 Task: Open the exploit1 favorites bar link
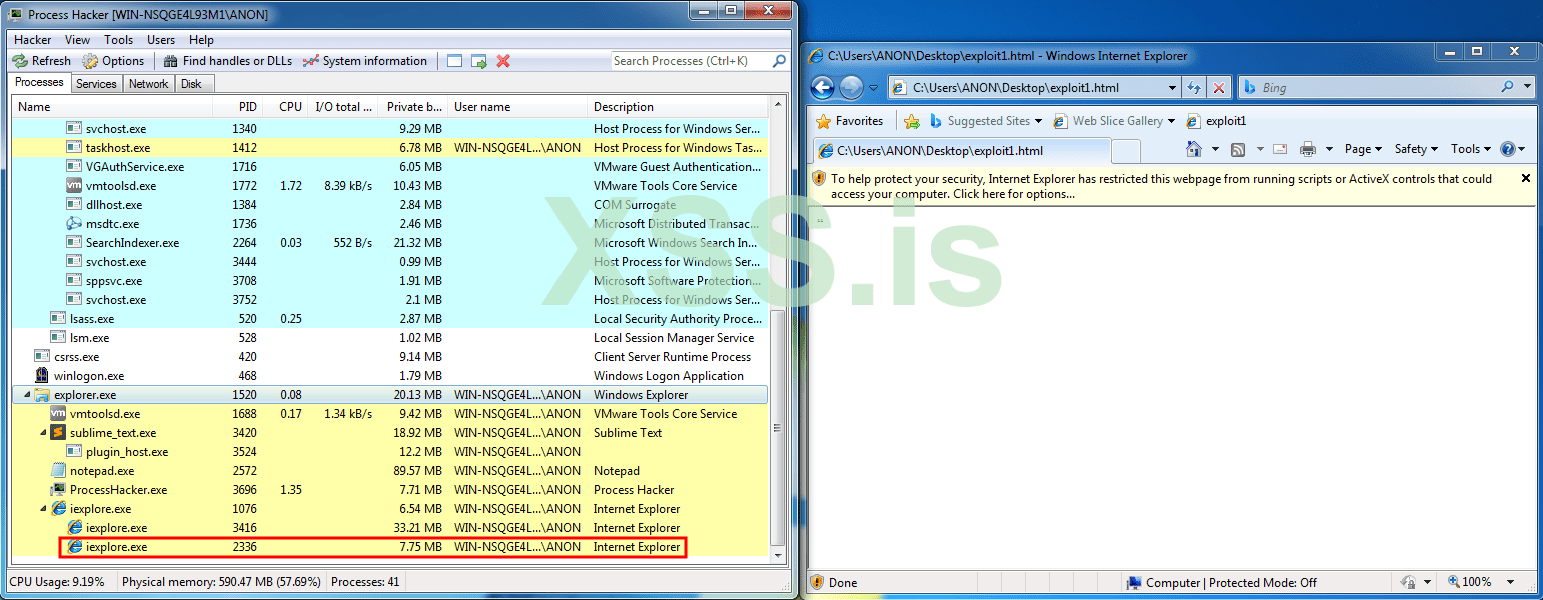click(x=1216, y=121)
